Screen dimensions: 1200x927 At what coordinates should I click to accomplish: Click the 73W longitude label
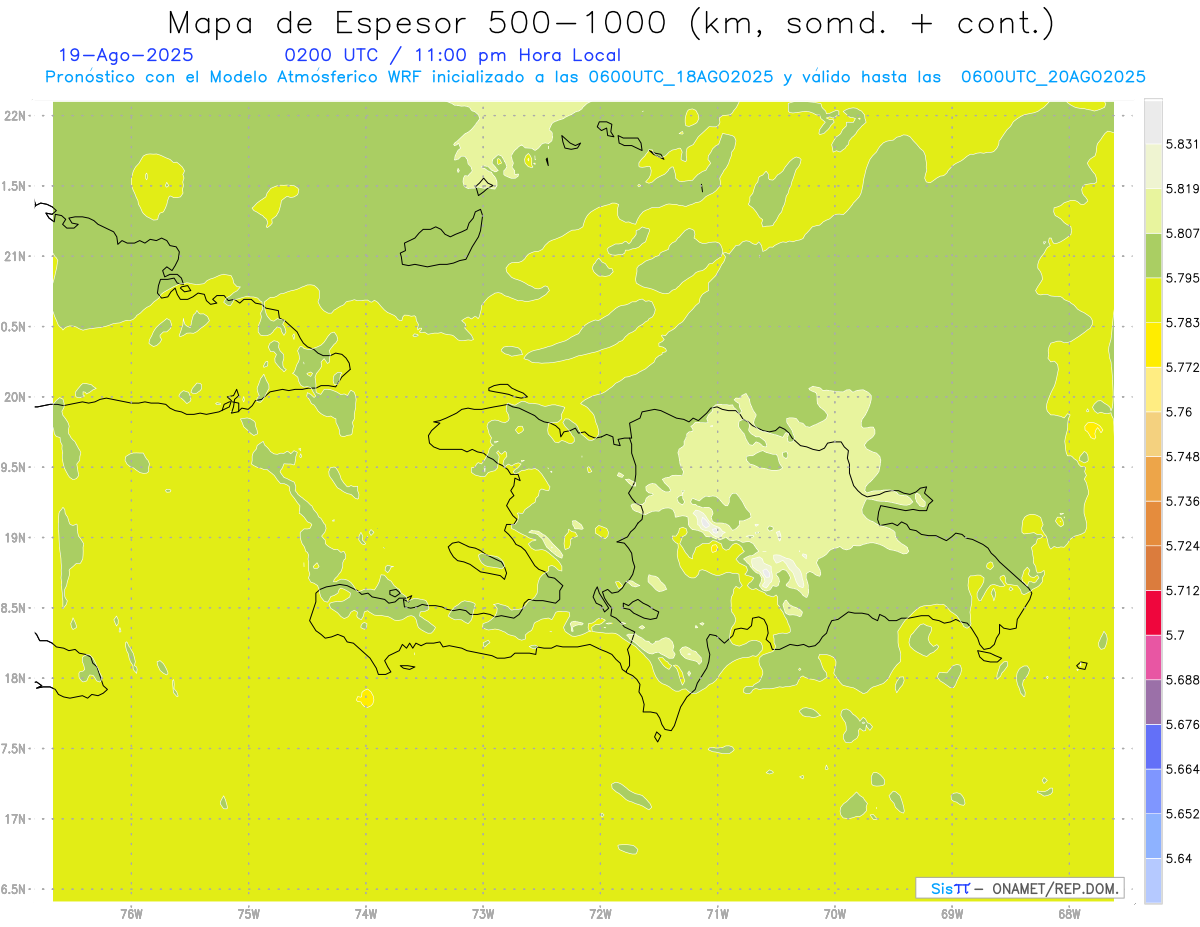tap(483, 913)
